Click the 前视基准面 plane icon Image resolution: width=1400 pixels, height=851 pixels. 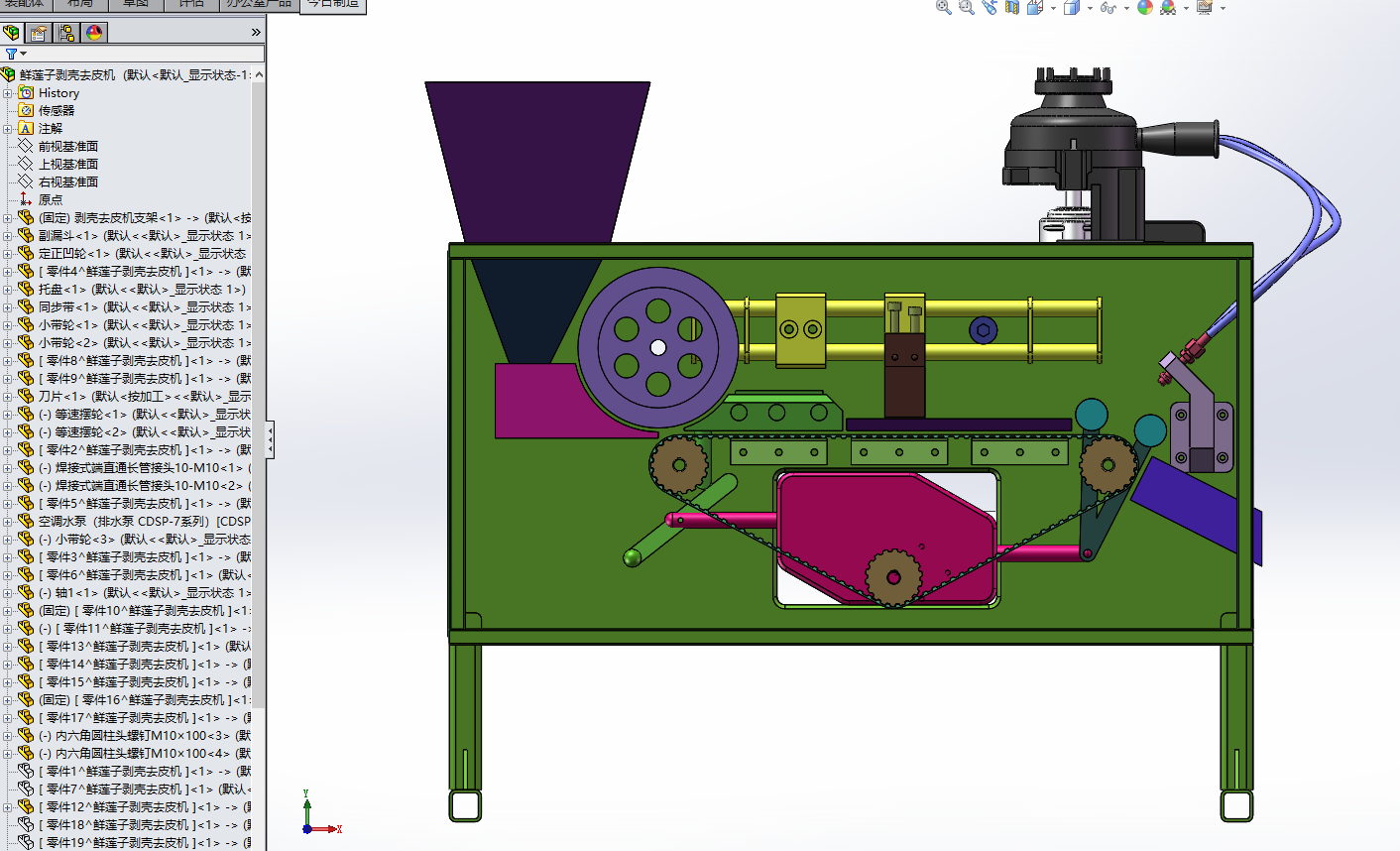26,146
